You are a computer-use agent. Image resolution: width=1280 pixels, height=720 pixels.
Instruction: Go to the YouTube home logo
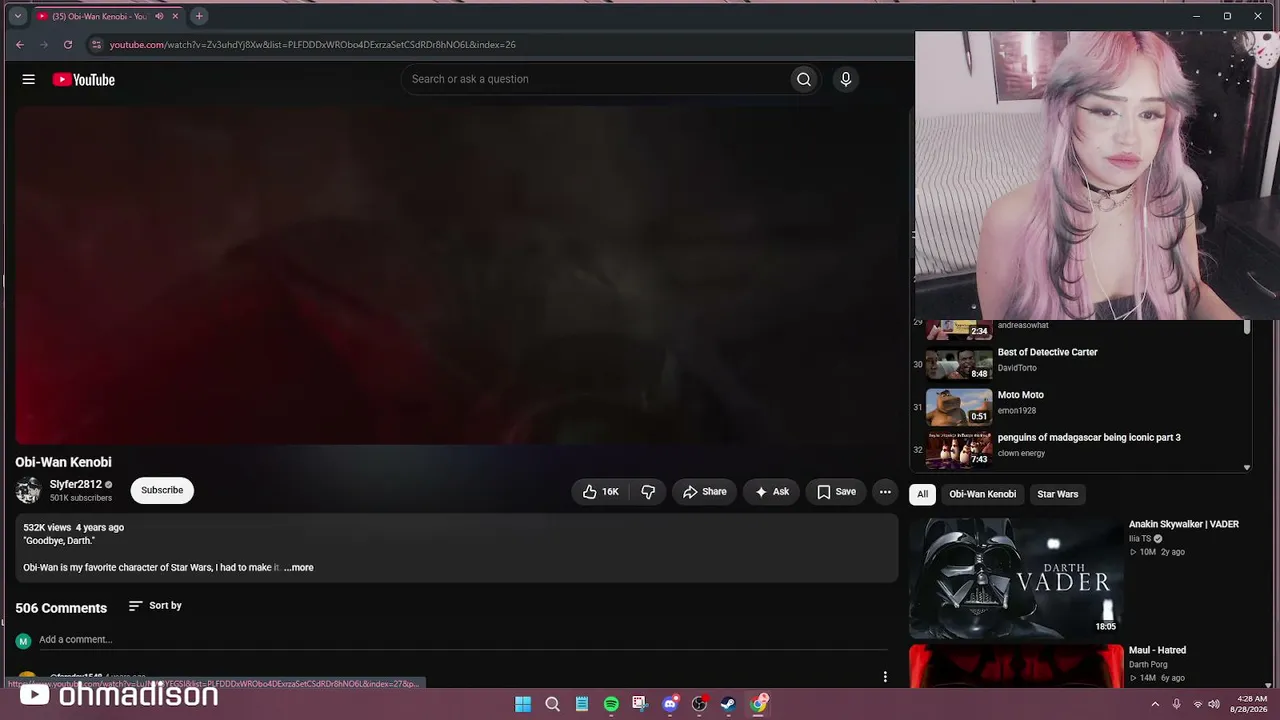click(84, 80)
